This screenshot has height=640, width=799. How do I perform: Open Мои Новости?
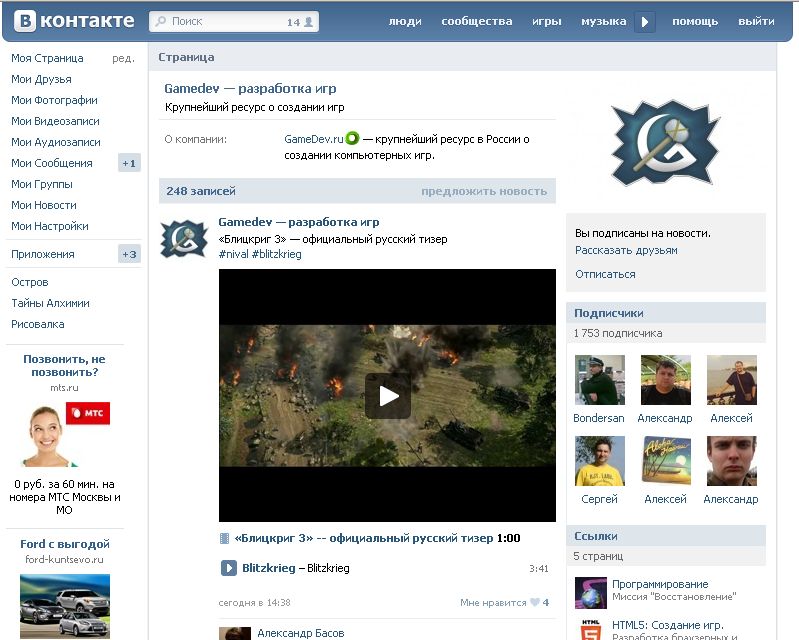(44, 205)
